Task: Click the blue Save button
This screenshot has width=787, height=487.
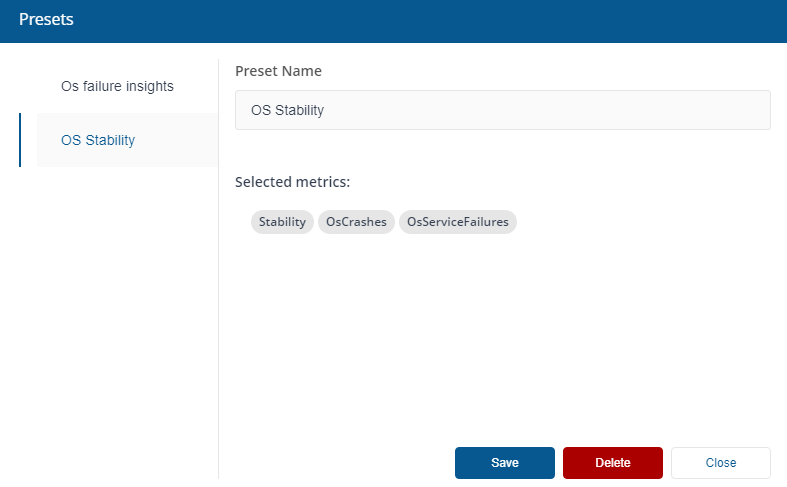Action: click(505, 463)
